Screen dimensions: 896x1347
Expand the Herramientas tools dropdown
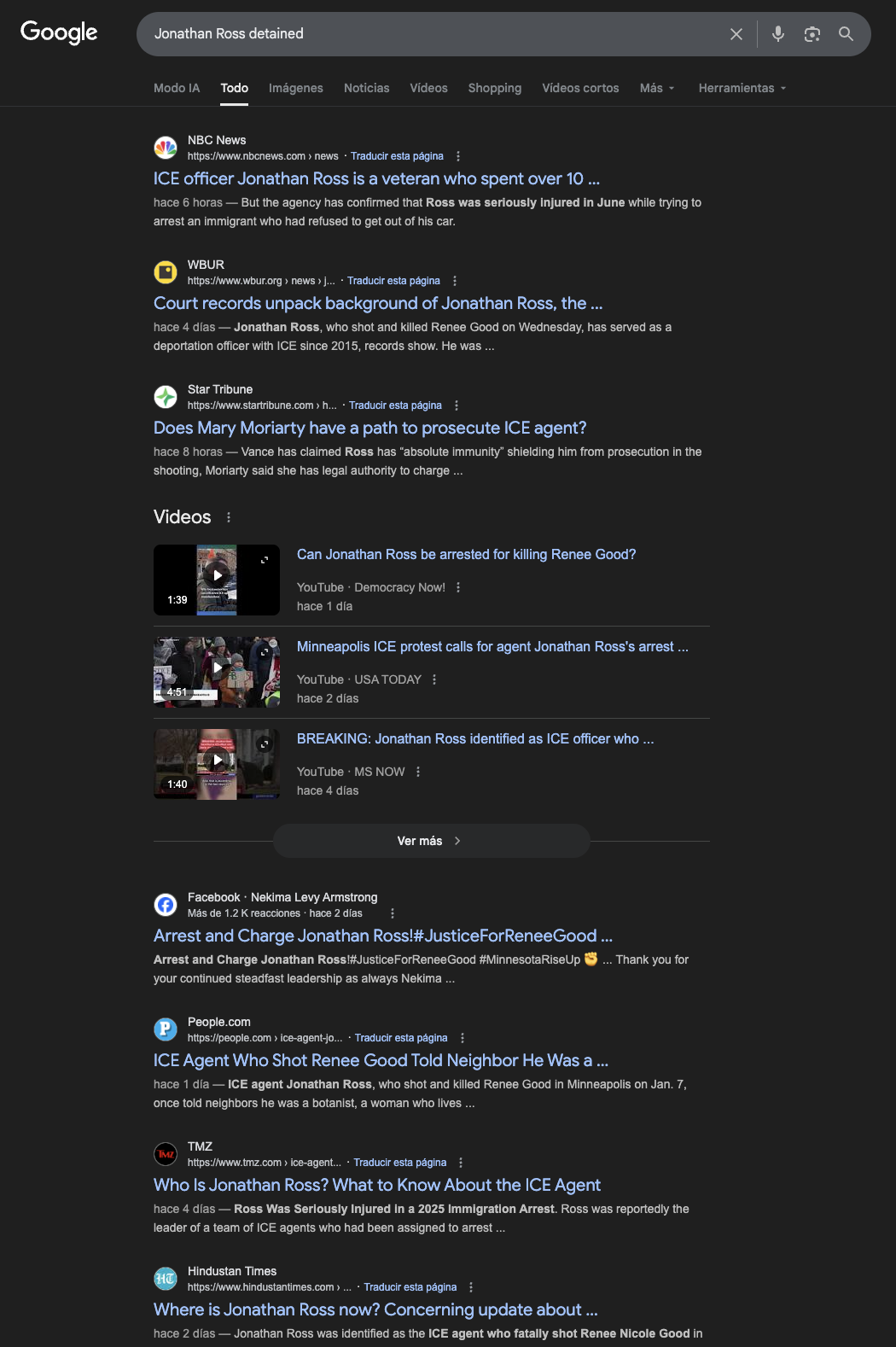point(742,88)
